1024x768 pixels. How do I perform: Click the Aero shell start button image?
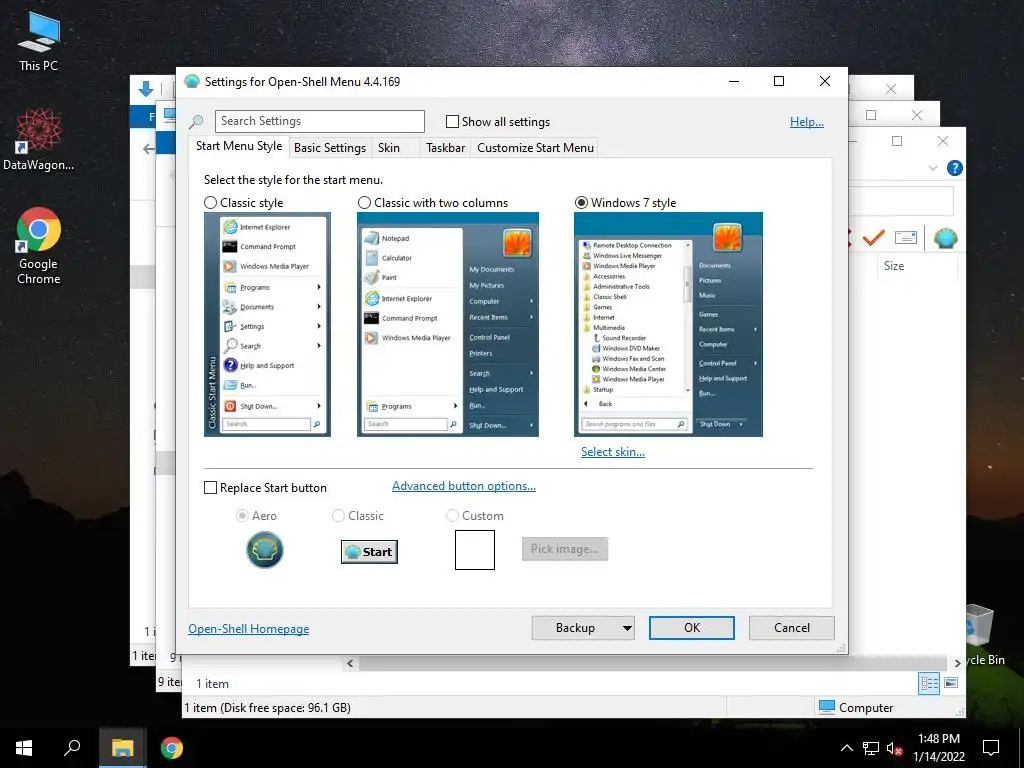tap(264, 550)
